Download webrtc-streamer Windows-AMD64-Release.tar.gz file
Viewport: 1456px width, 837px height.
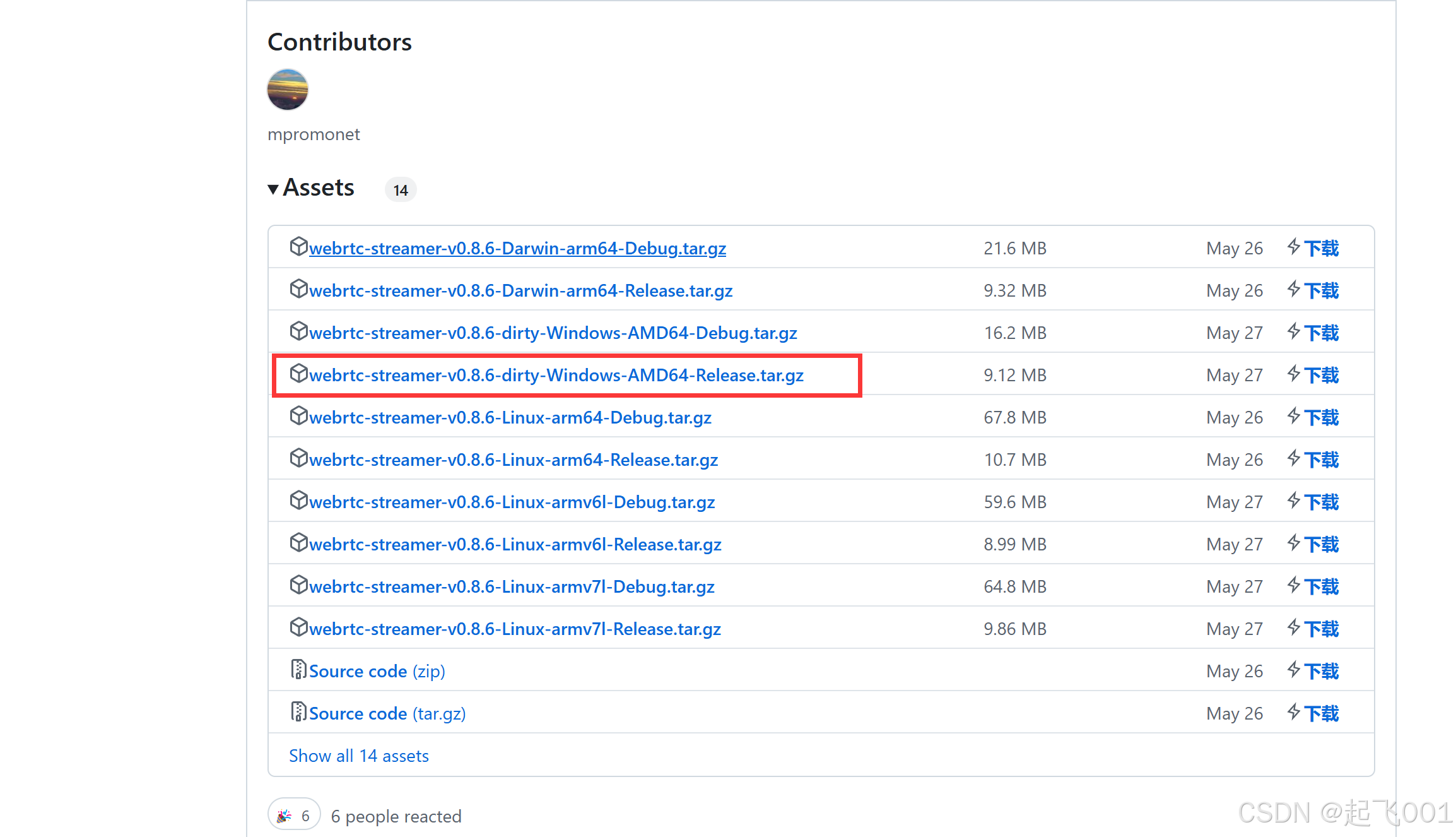(556, 376)
